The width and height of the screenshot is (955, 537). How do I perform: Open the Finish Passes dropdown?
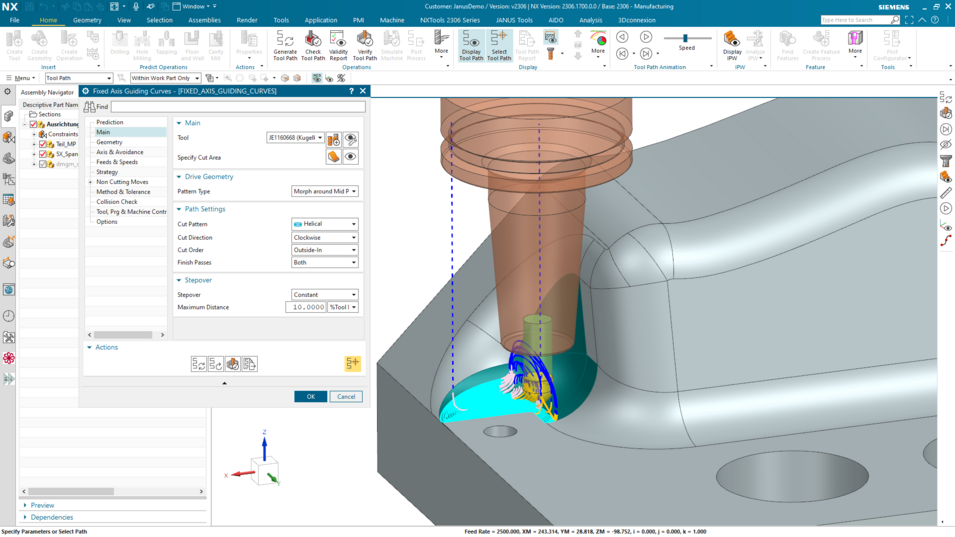pos(325,262)
